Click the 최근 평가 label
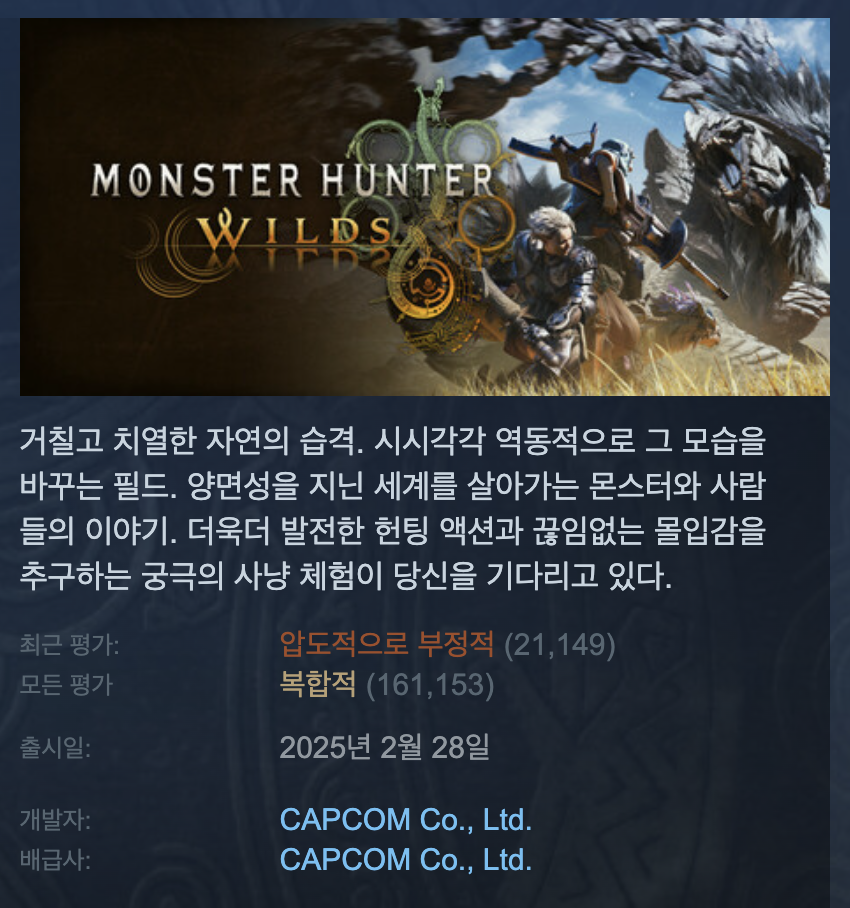Image resolution: width=850 pixels, height=908 pixels. pos(69,645)
